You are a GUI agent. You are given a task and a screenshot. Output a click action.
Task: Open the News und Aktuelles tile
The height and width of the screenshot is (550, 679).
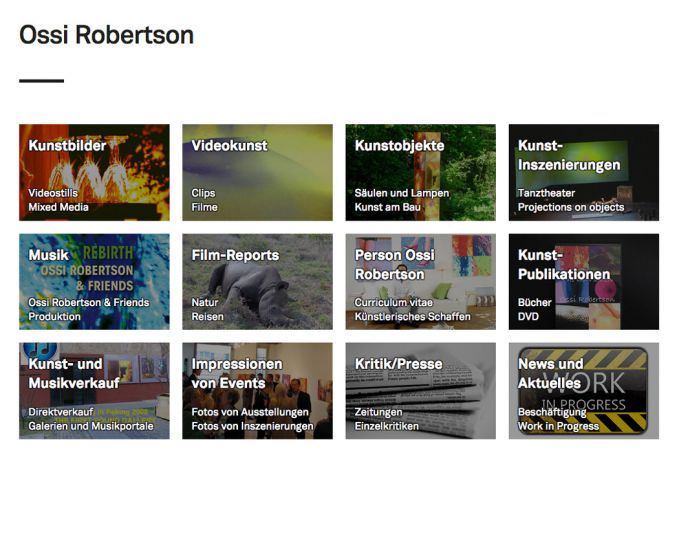pos(583,390)
